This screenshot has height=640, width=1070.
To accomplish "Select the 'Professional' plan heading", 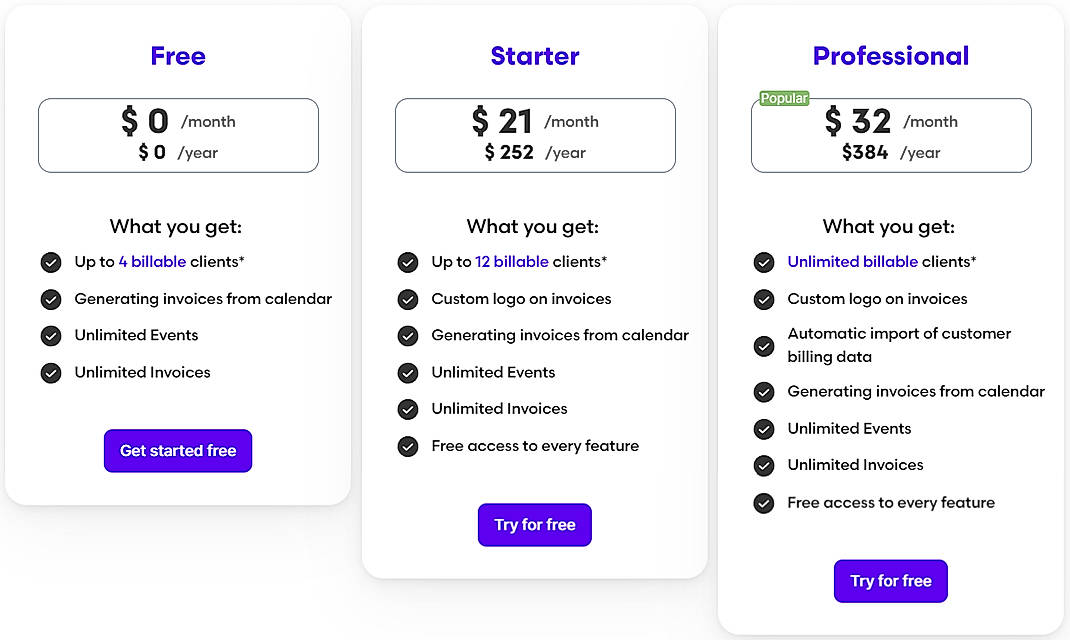I will [x=890, y=56].
